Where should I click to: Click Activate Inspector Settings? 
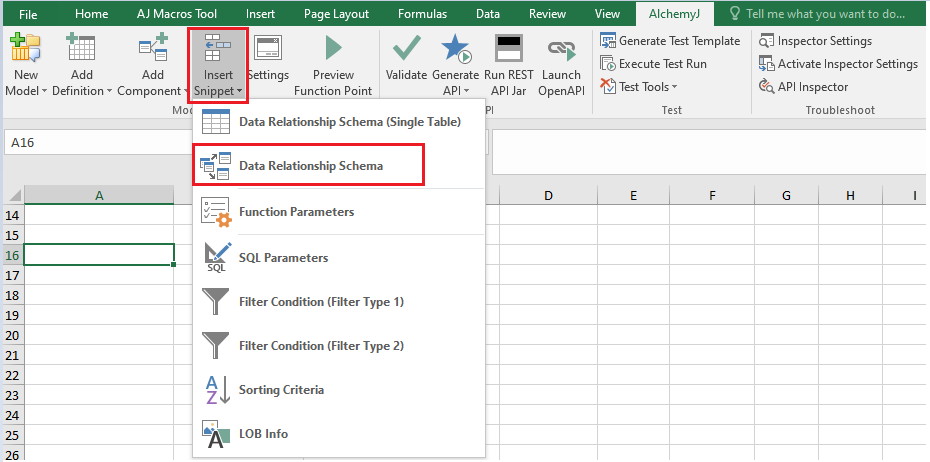tap(847, 64)
